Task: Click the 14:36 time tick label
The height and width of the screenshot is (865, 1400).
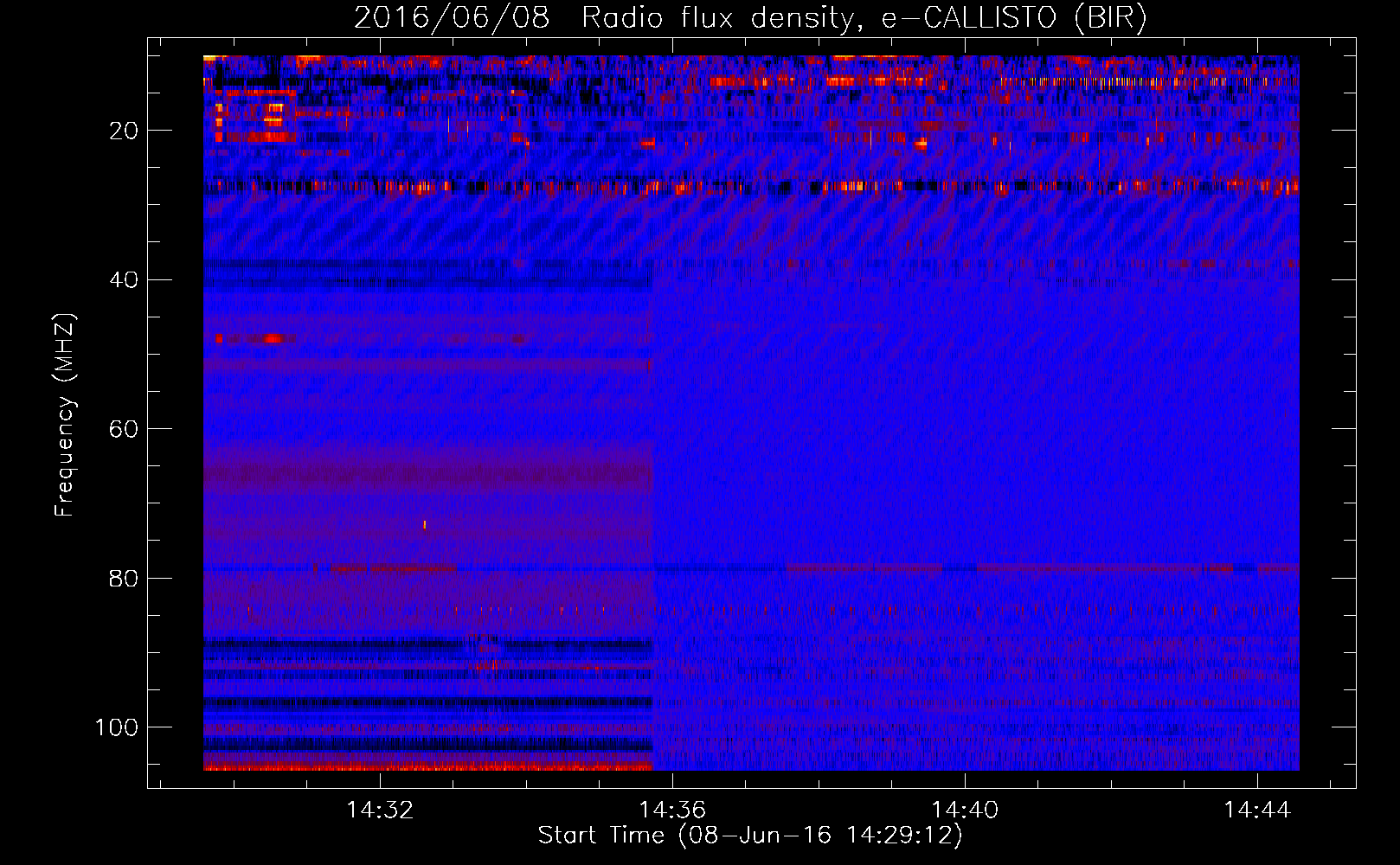Action: 672,810
